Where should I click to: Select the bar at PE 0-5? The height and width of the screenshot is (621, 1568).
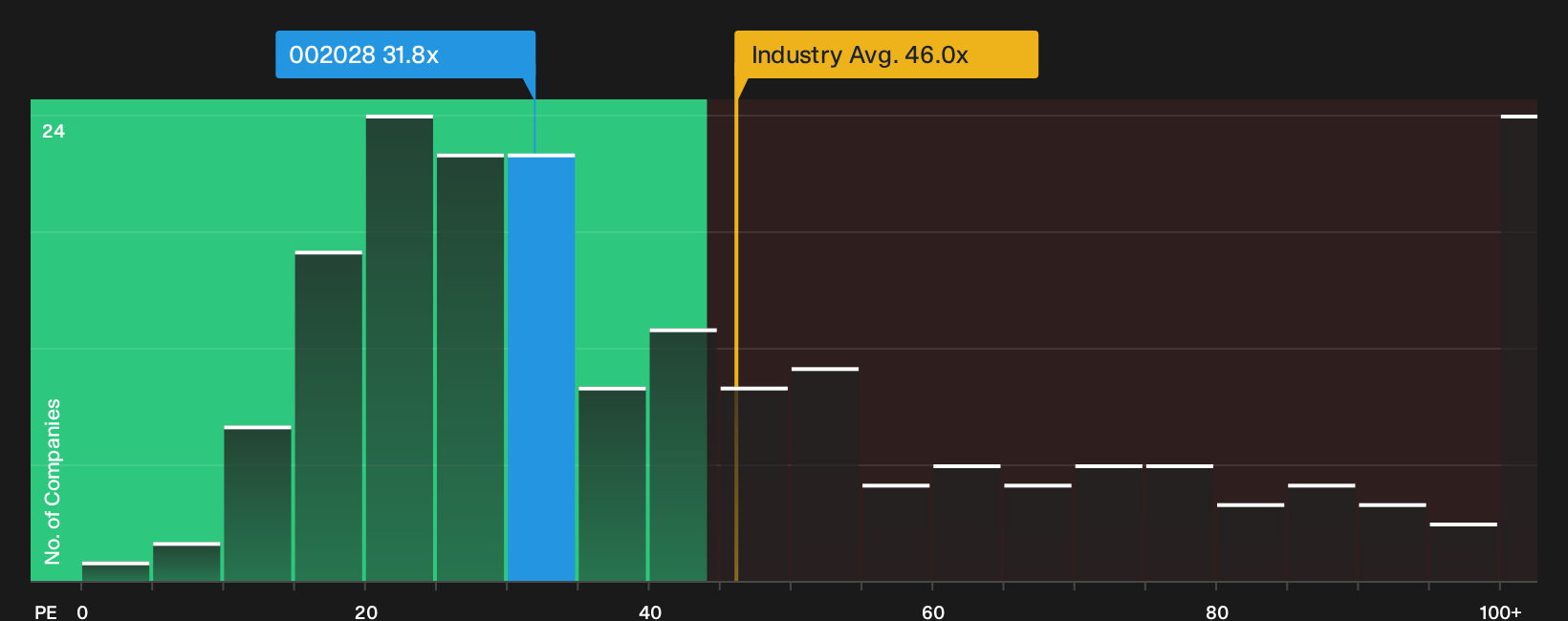116,571
